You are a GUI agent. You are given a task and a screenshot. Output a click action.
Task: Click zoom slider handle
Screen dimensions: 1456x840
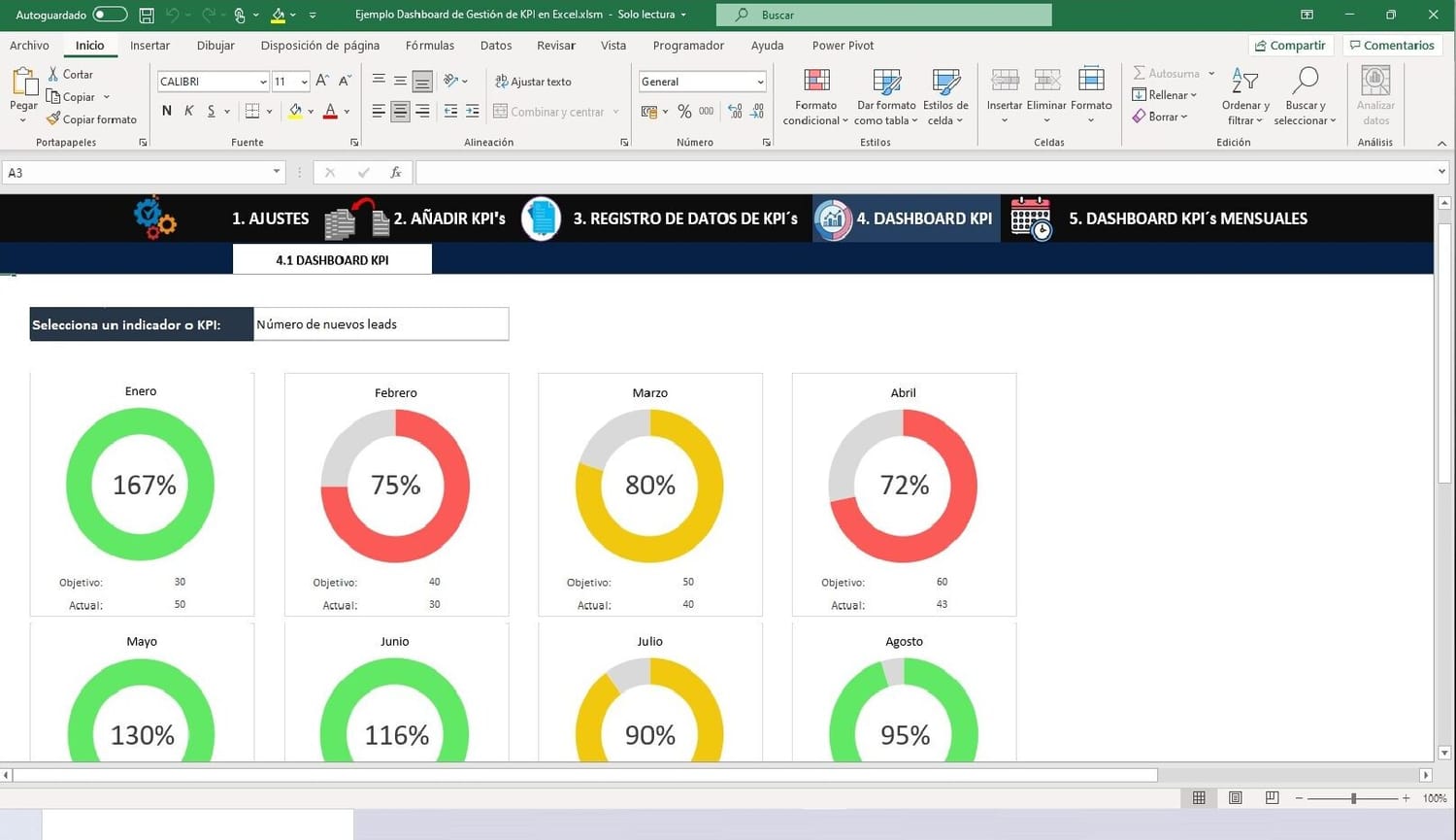coord(1353,798)
